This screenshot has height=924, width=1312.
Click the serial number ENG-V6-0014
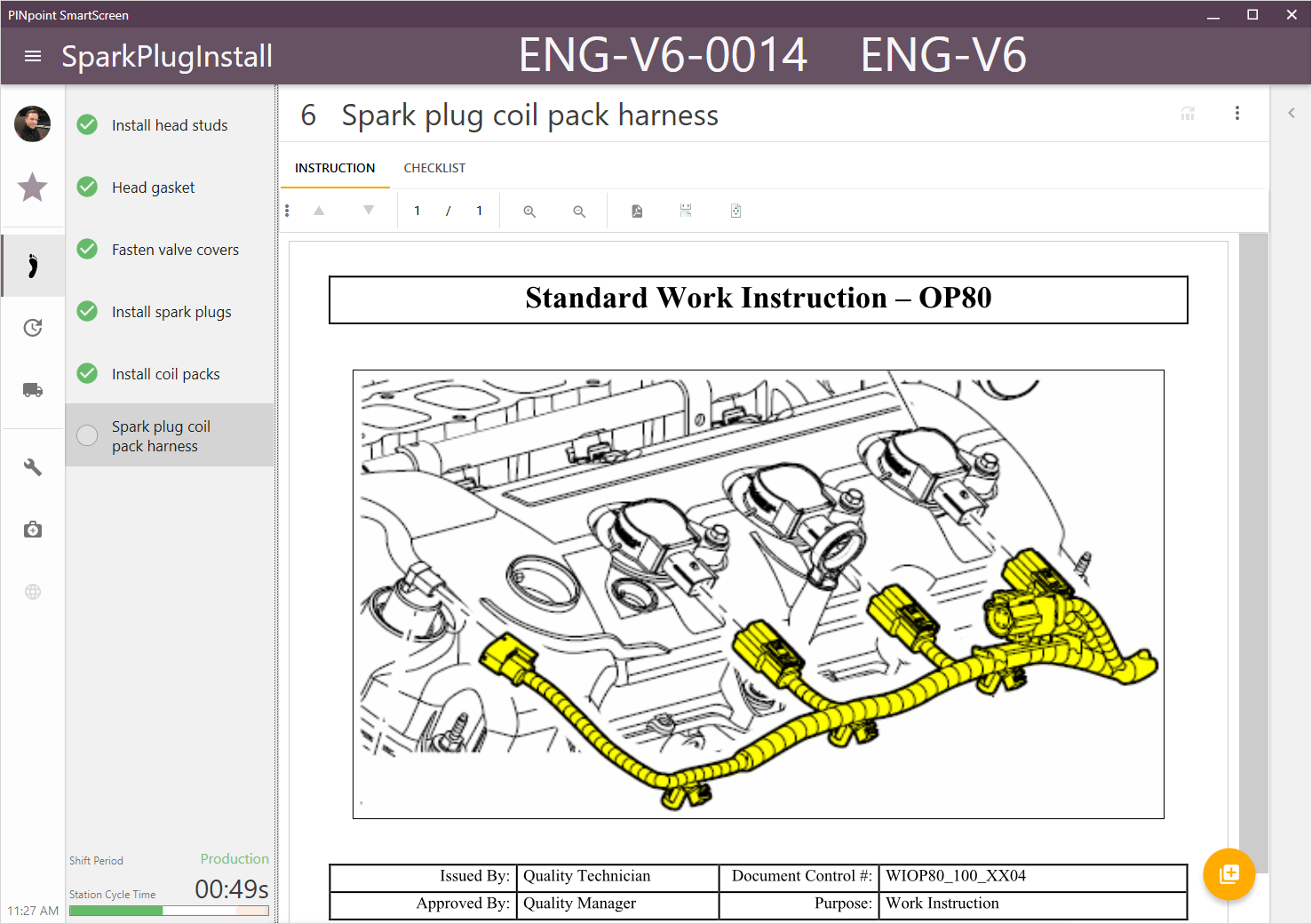pos(663,55)
